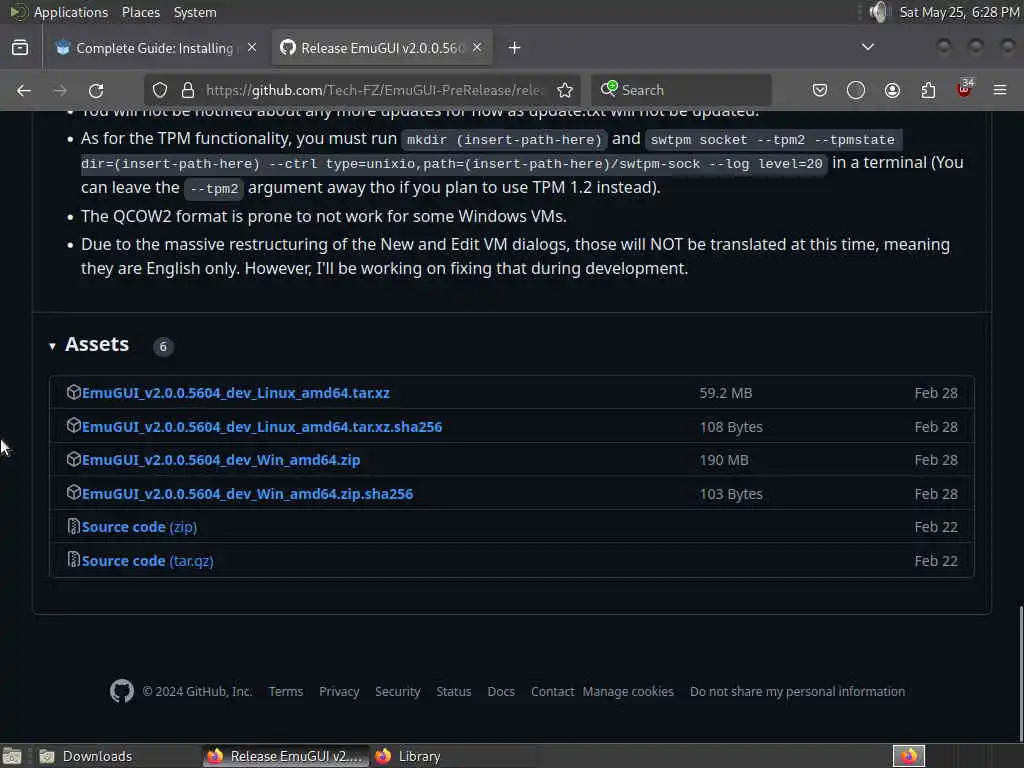
Task: Click the volume speaker icon in panel
Action: tap(880, 12)
